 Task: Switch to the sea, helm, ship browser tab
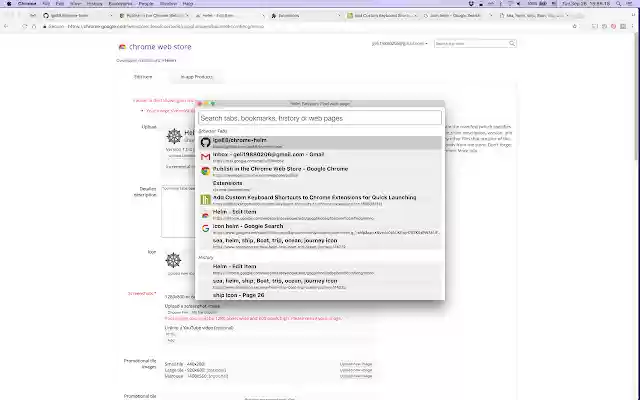[534, 16]
